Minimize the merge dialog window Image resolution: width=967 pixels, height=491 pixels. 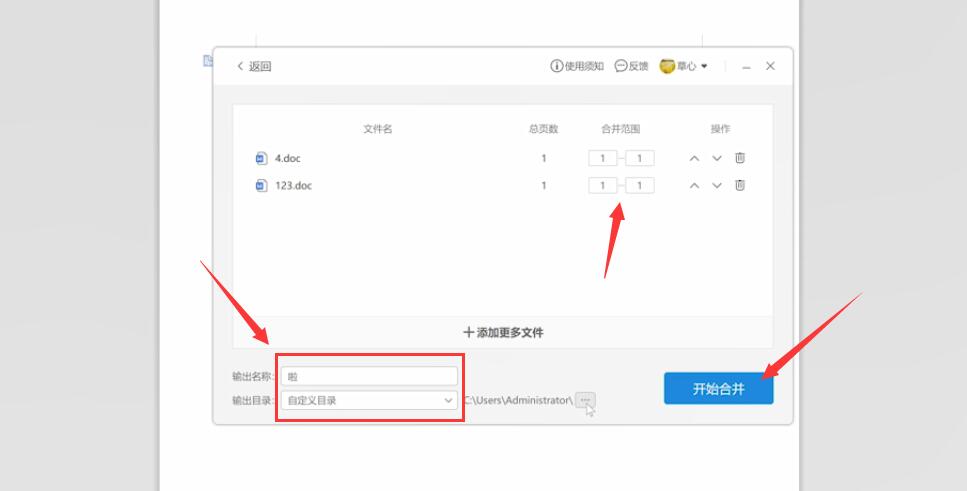[x=746, y=67]
